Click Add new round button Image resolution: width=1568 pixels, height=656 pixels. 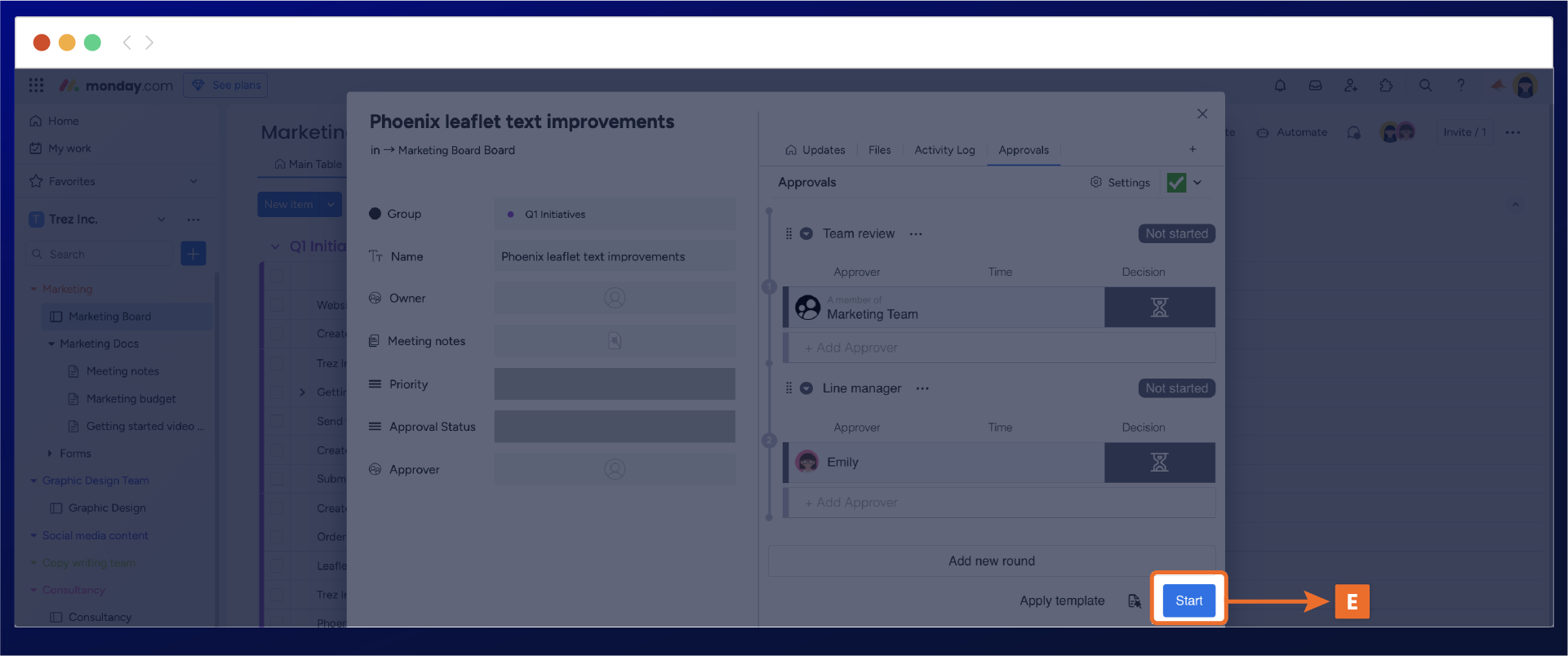point(991,561)
